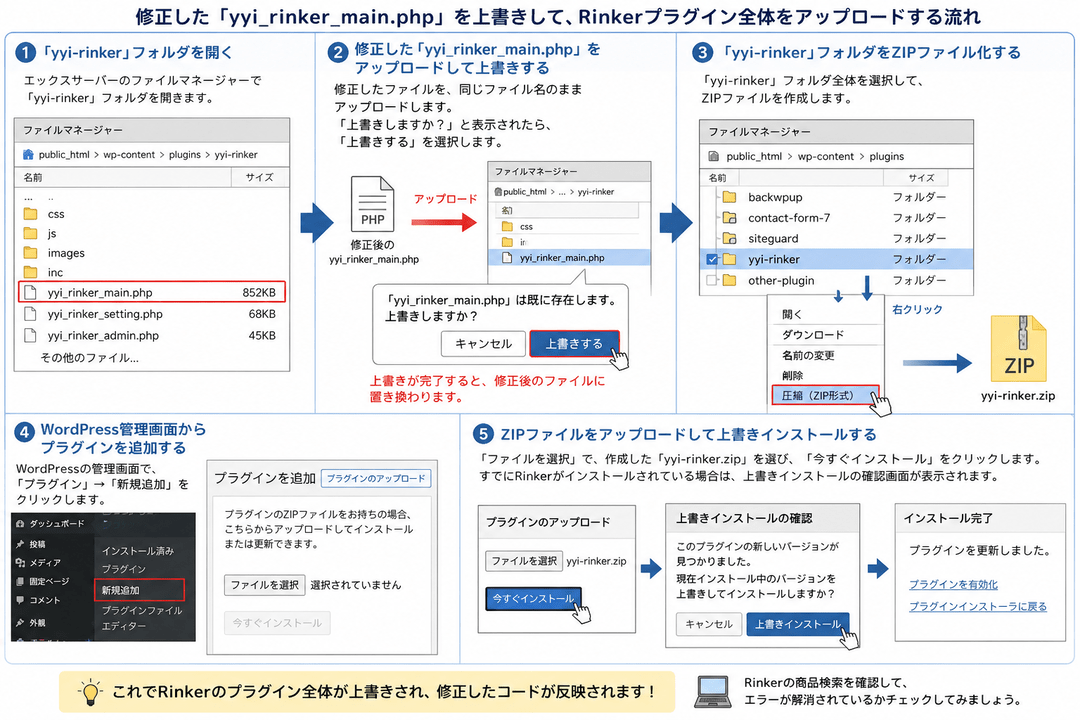Click file icon of yyi_rinker_setting.php
This screenshot has height=720, width=1080.
30,313
